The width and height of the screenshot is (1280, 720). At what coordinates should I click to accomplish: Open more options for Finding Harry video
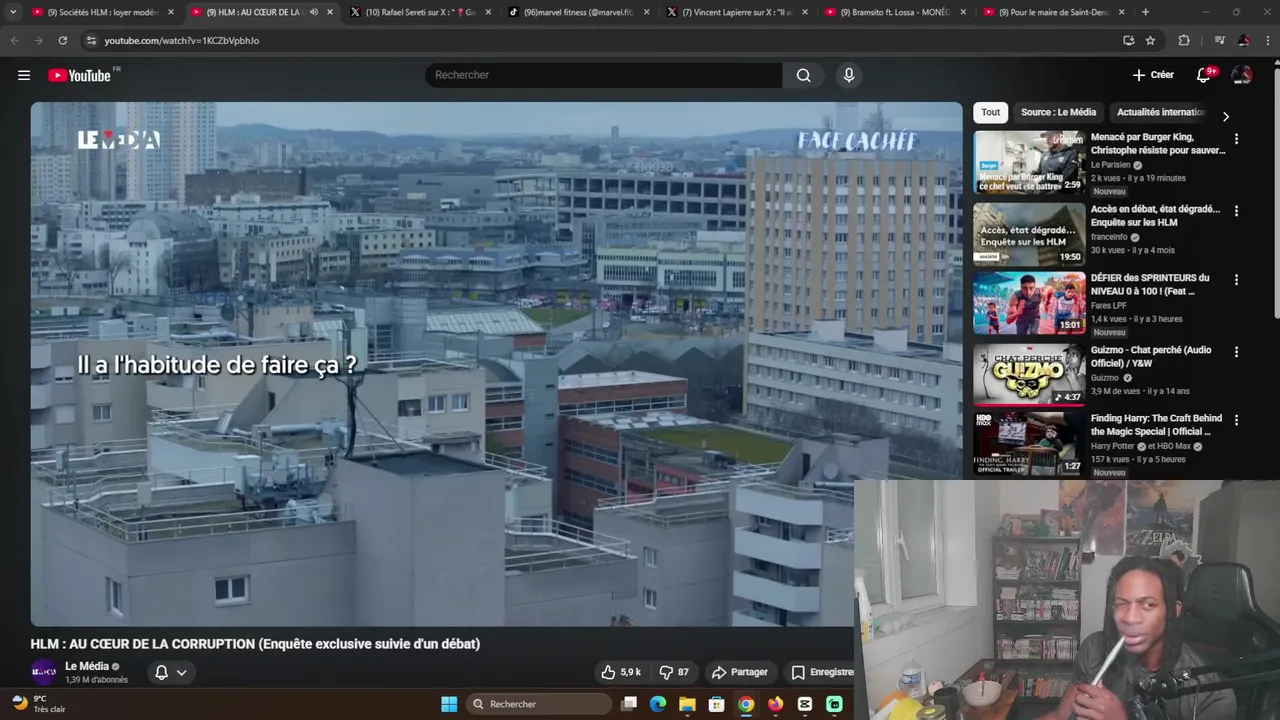tap(1236, 420)
